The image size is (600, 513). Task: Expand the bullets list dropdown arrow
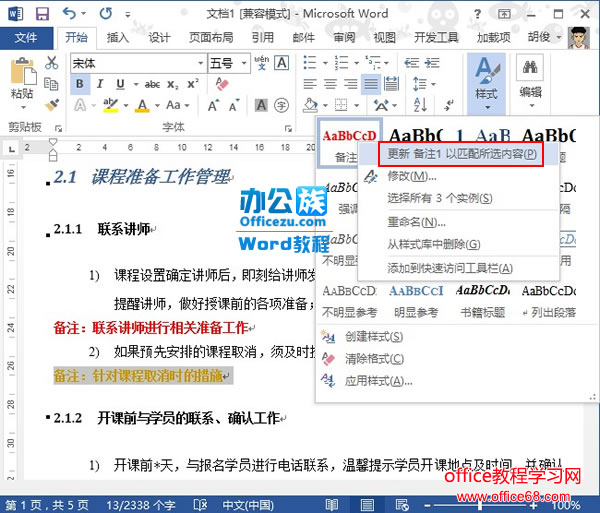tap(325, 63)
